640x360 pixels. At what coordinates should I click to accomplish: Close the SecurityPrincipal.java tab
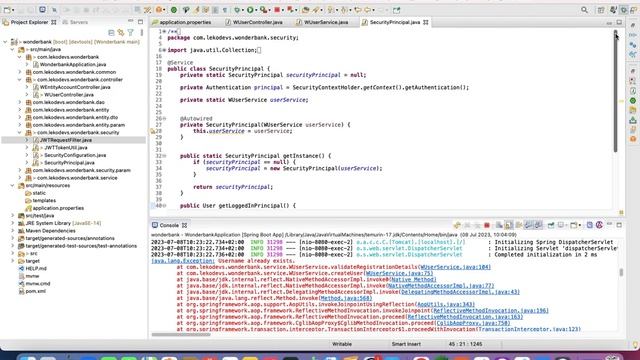426,22
